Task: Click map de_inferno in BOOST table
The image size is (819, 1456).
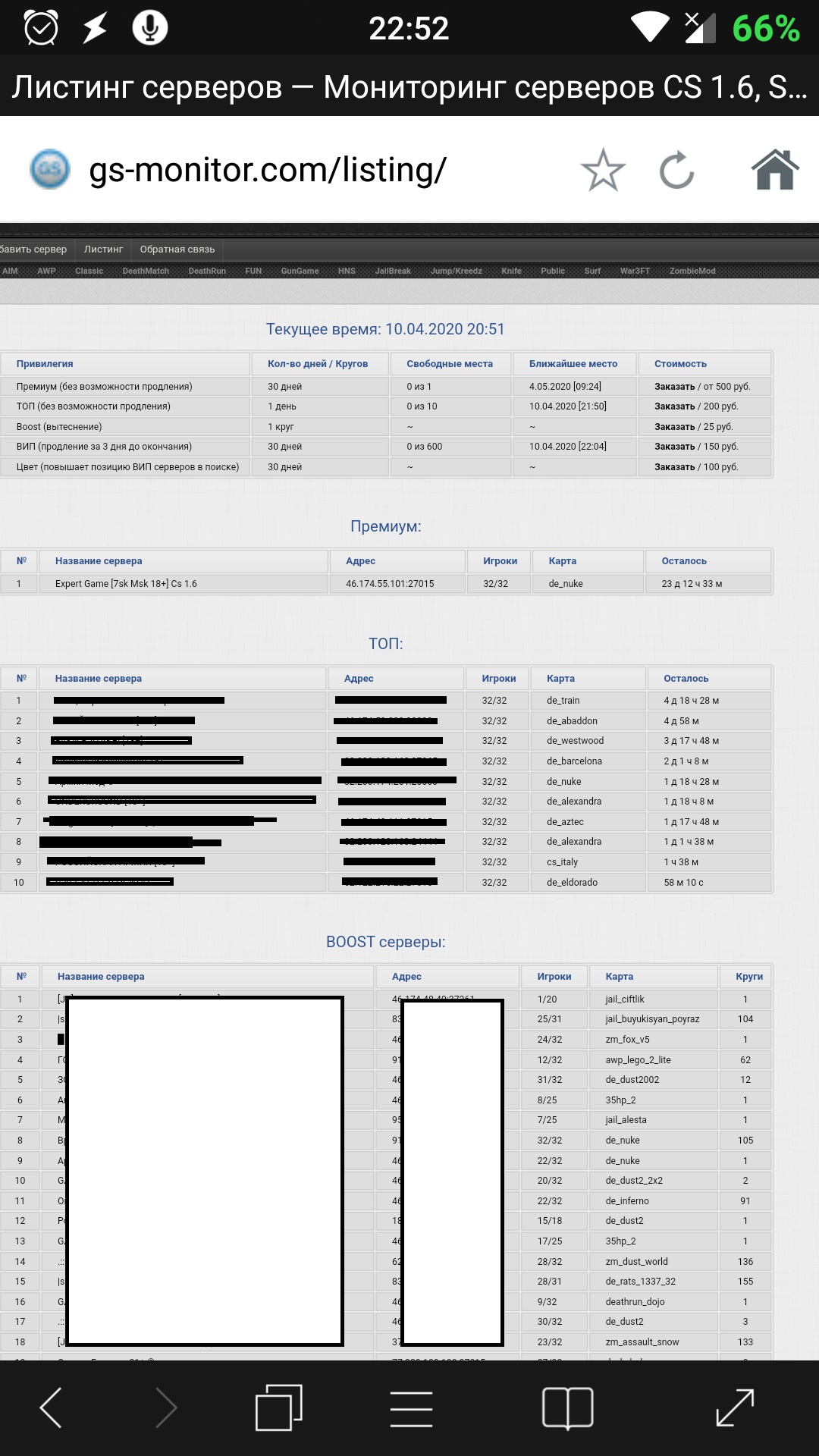Action: point(626,1201)
